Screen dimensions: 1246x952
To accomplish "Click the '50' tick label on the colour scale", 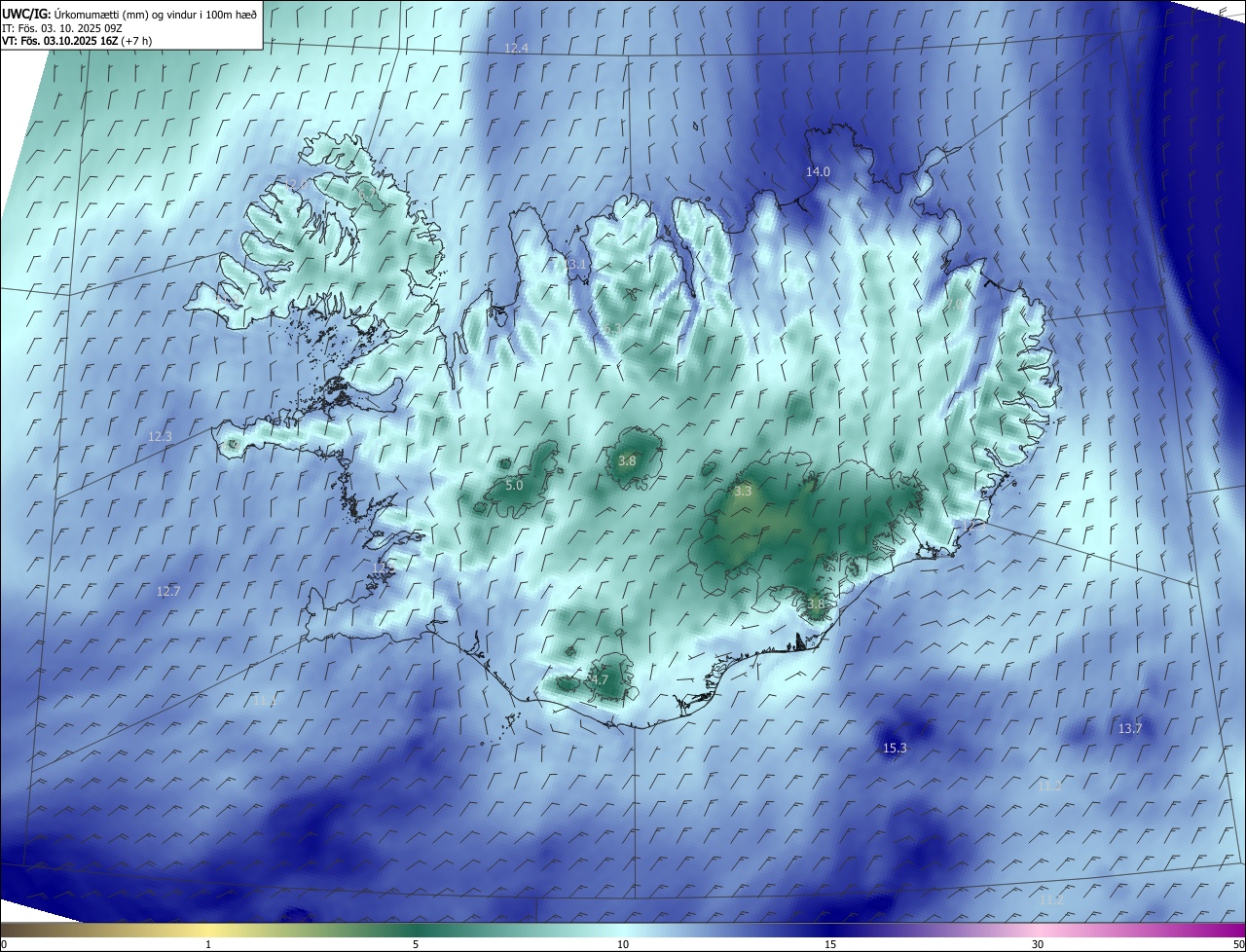I will pos(1238,945).
